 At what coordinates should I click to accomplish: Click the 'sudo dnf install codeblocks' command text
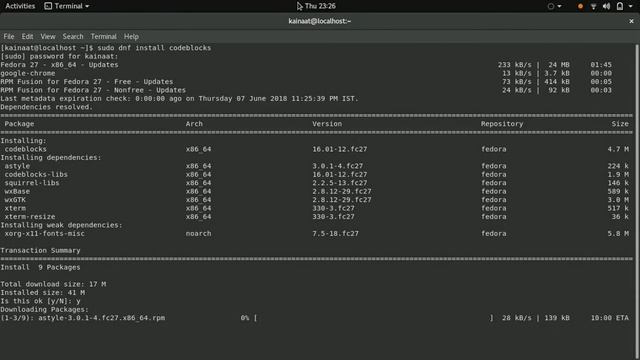pos(154,48)
